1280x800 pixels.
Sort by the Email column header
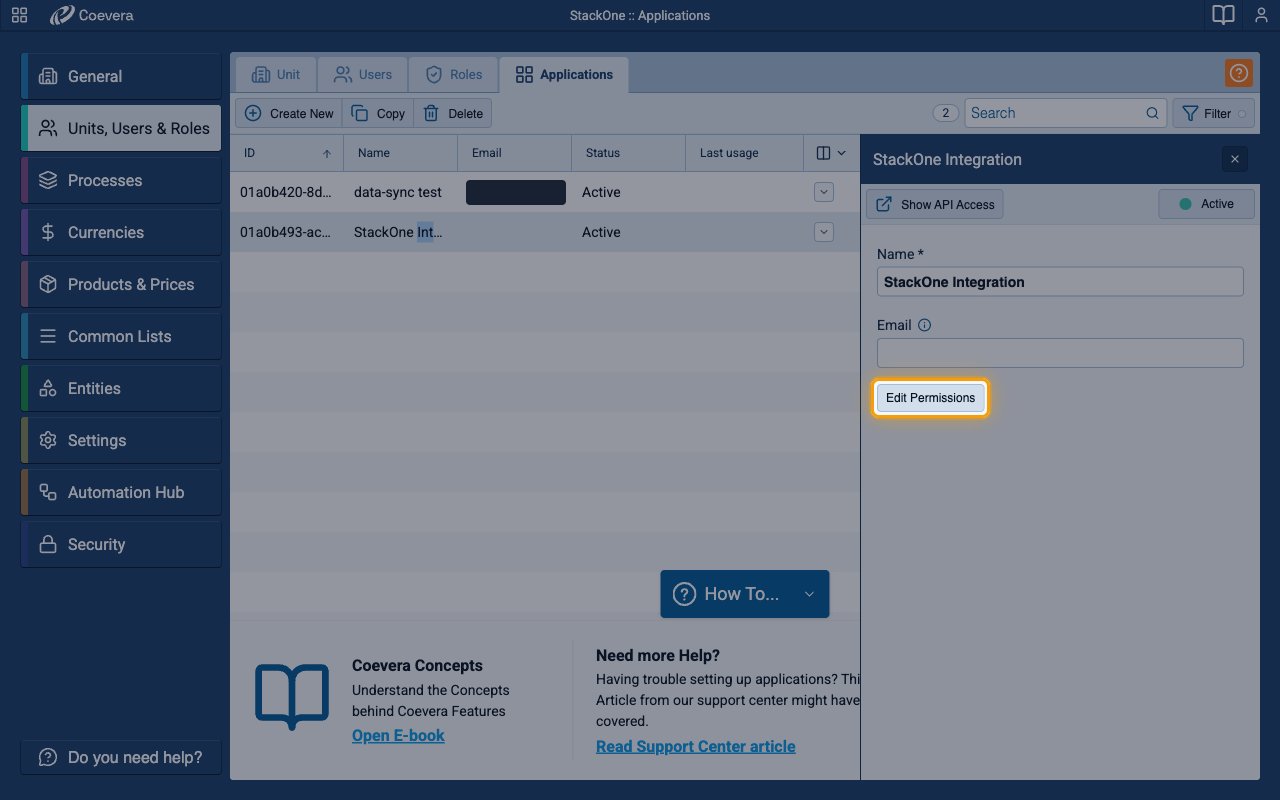point(514,153)
